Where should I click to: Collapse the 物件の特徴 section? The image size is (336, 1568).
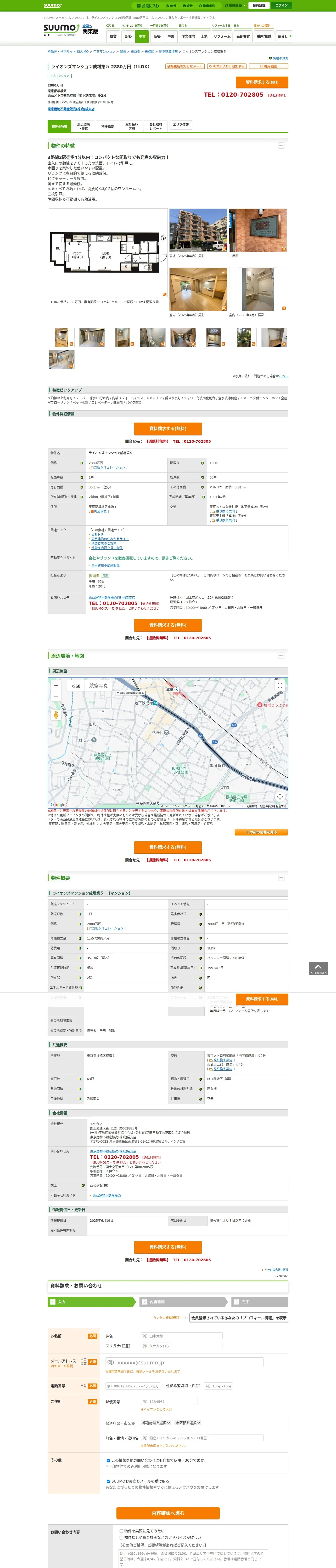point(281,146)
